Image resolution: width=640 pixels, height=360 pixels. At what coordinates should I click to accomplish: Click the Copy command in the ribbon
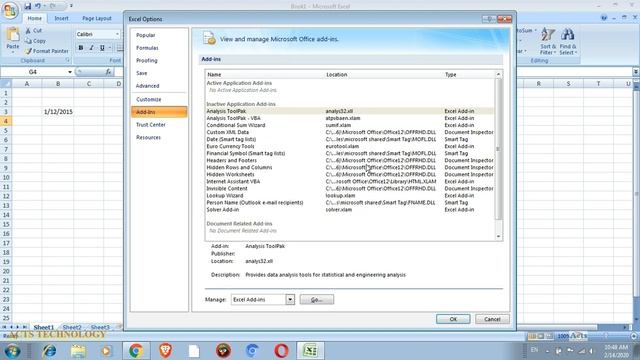click(35, 41)
